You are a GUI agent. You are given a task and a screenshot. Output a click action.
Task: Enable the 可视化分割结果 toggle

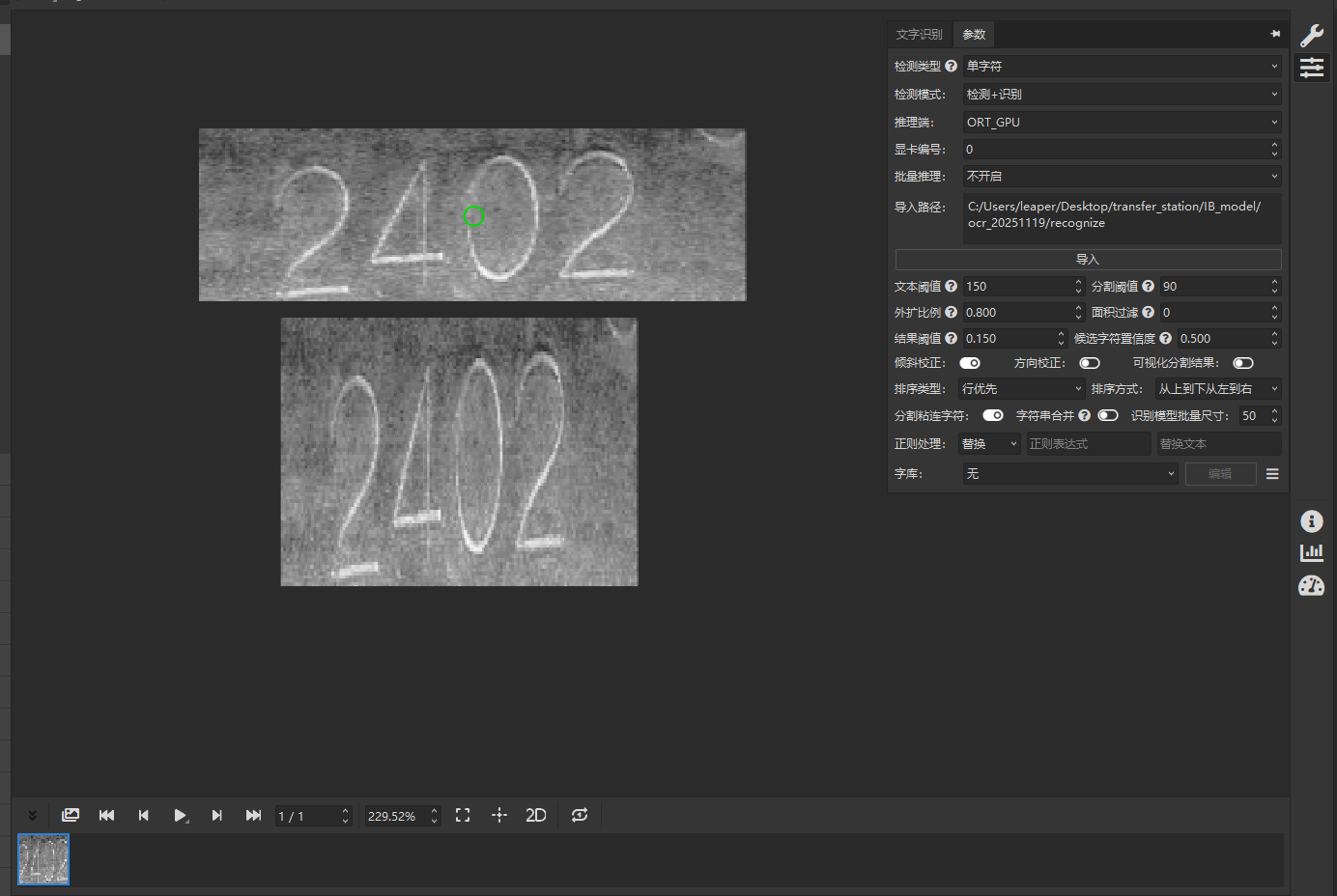tap(1243, 363)
